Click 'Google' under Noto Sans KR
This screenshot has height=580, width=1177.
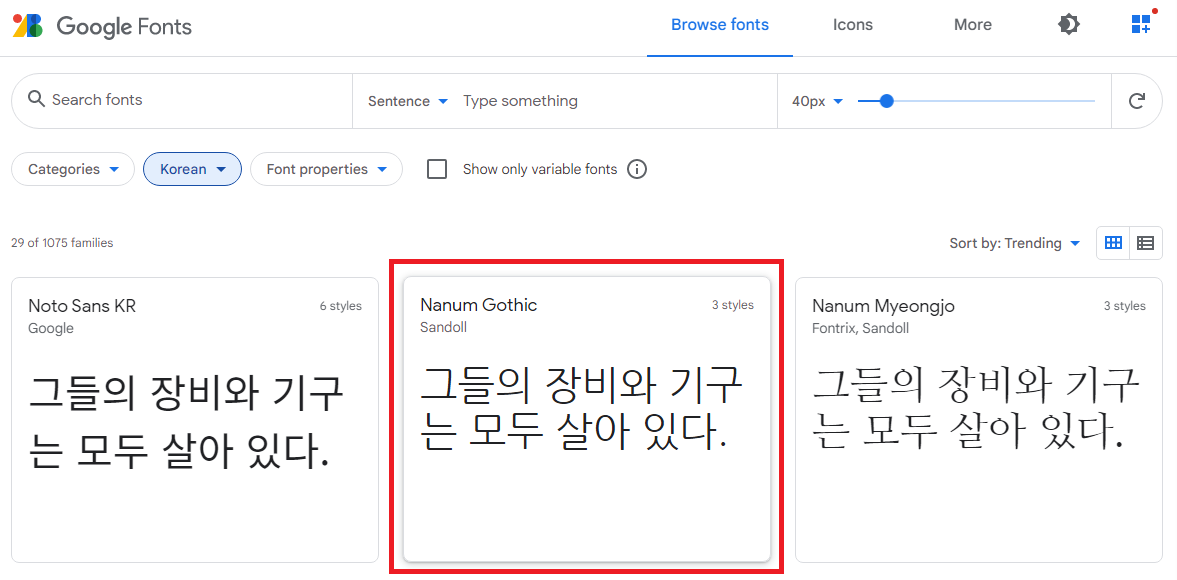coord(51,329)
